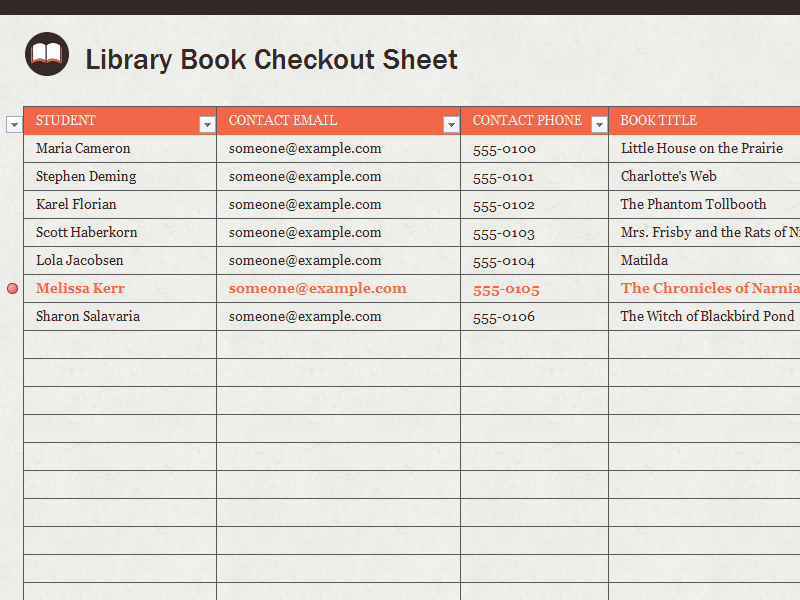Select the Scott Haberkorn cell
This screenshot has width=800, height=600.
coord(120,233)
